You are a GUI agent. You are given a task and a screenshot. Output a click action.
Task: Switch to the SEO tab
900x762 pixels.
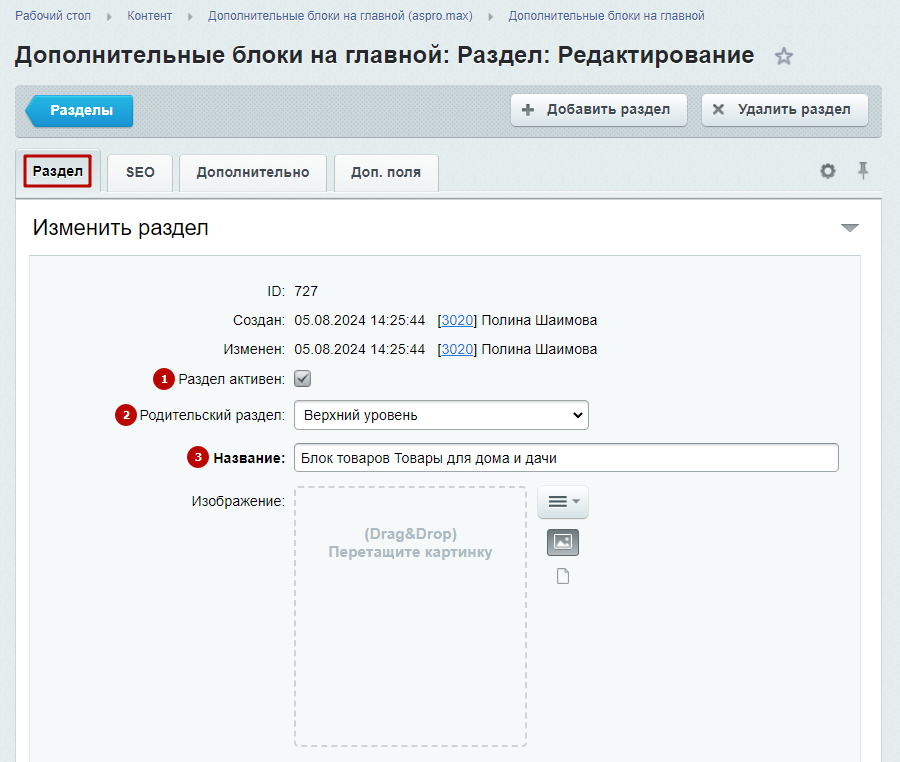click(x=140, y=172)
